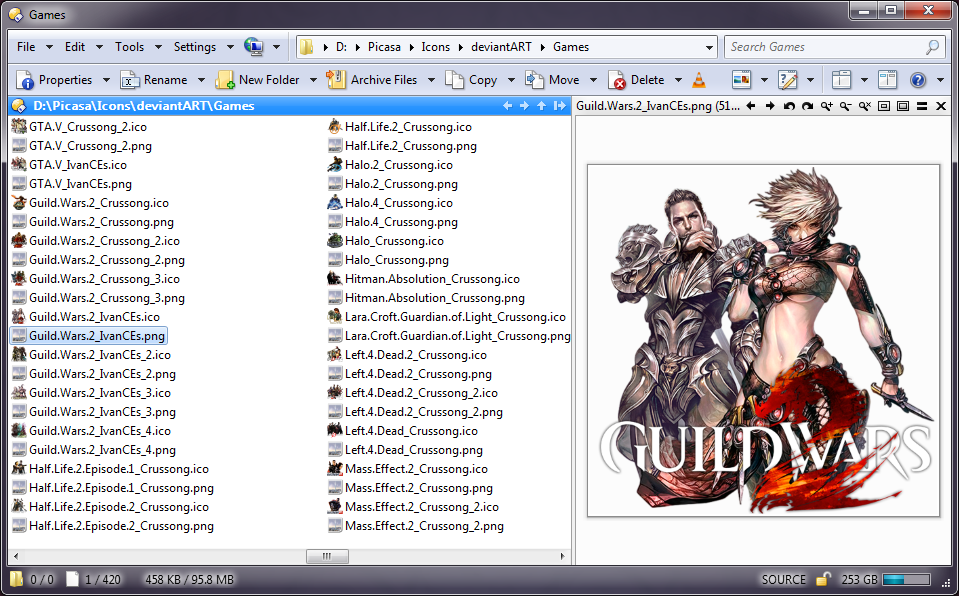Click the Picasa breadcrumb segment
Screen dimensions: 959x596
click(384, 47)
